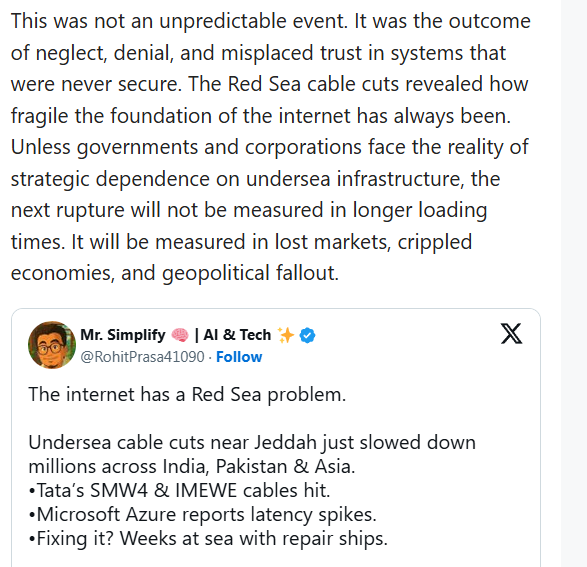The image size is (587, 567).
Task: Click the sparkles emoji after AI & Tech
Action: tap(286, 335)
